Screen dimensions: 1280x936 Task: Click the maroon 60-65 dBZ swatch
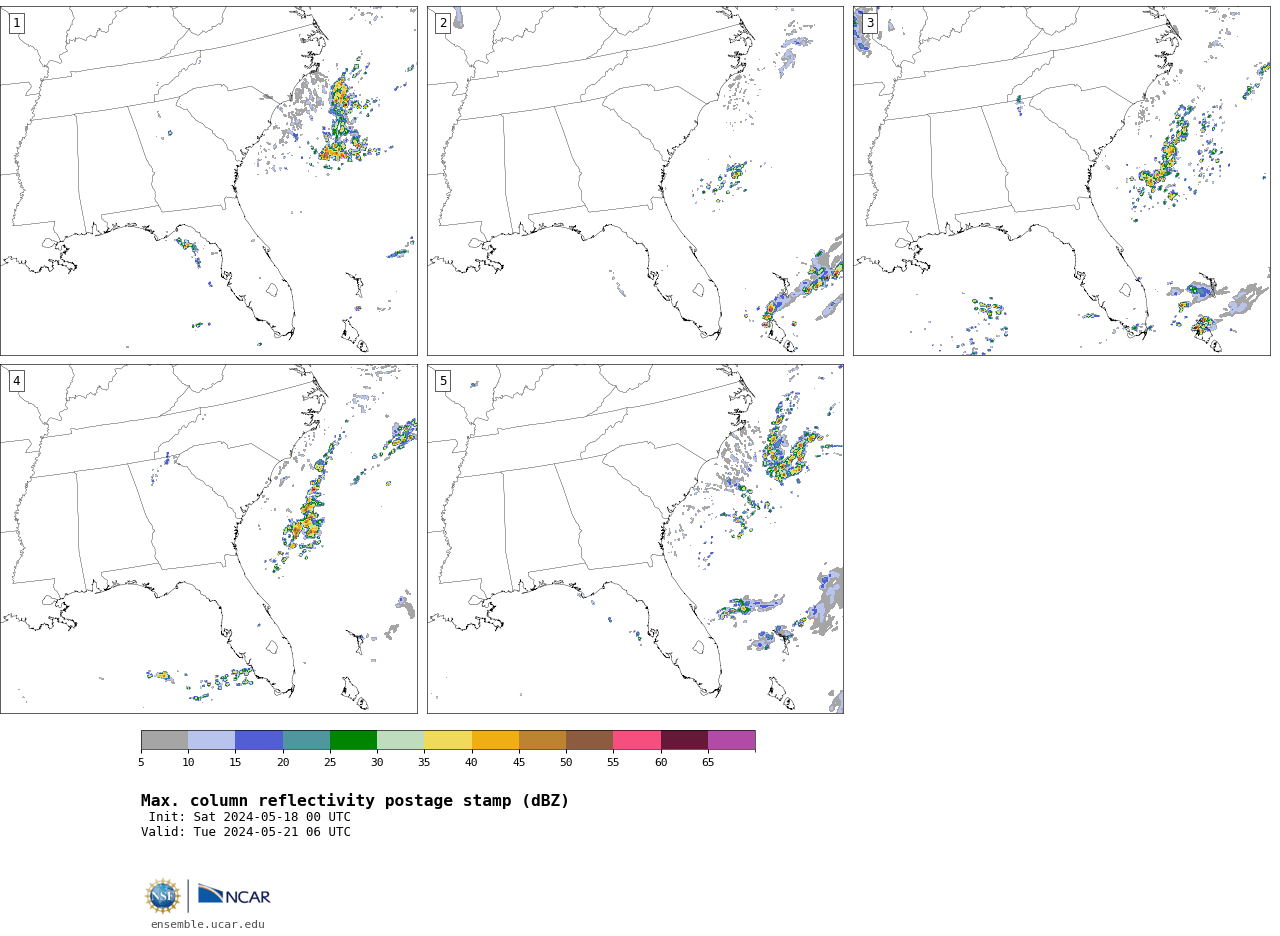[684, 740]
